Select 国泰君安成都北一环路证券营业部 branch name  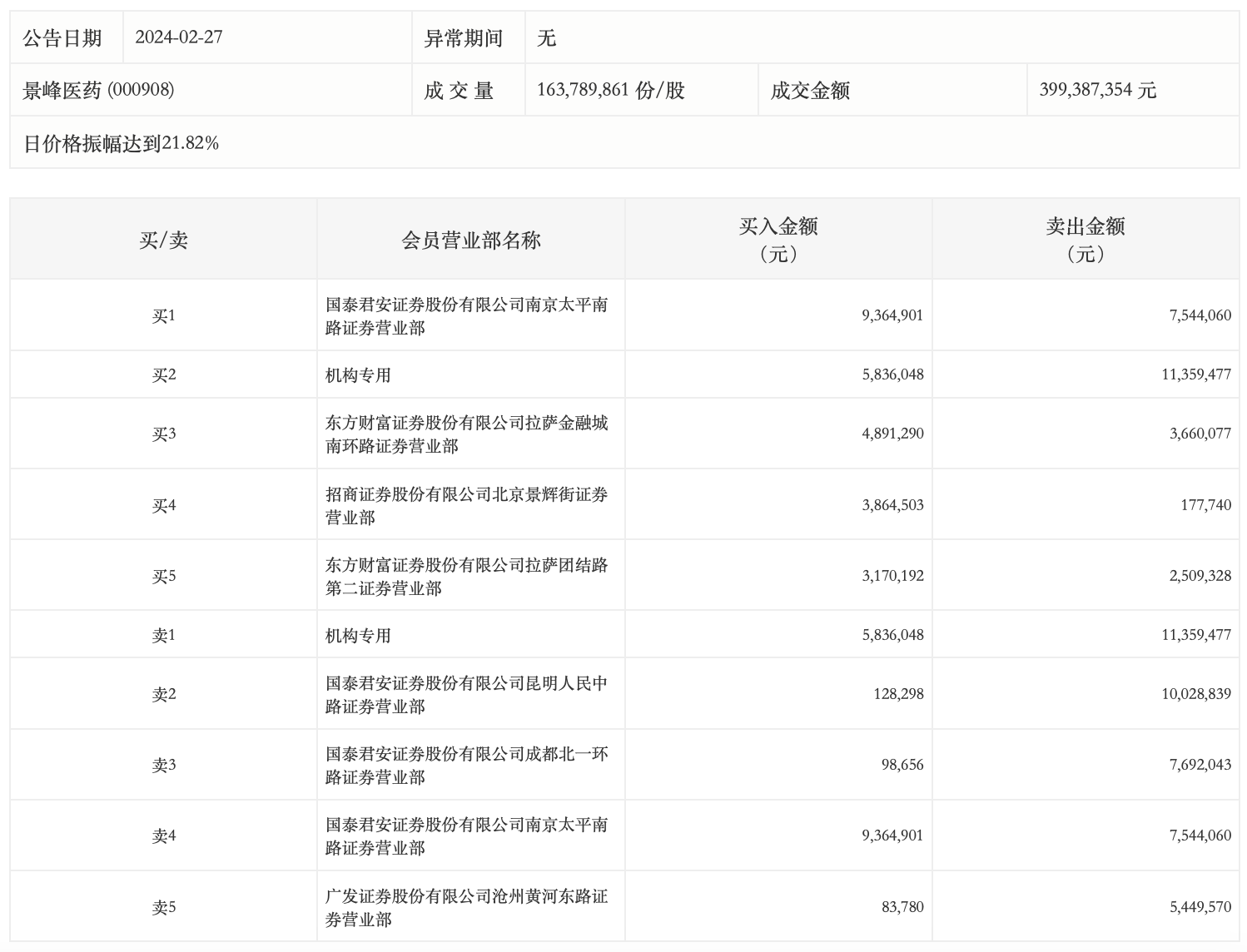[466, 766]
